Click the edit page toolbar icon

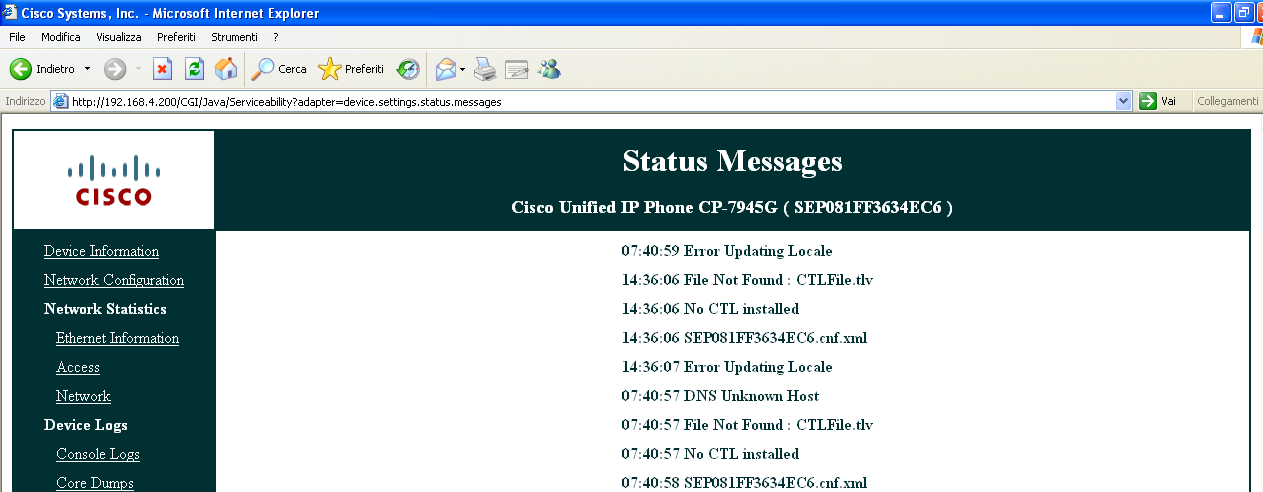(x=517, y=69)
